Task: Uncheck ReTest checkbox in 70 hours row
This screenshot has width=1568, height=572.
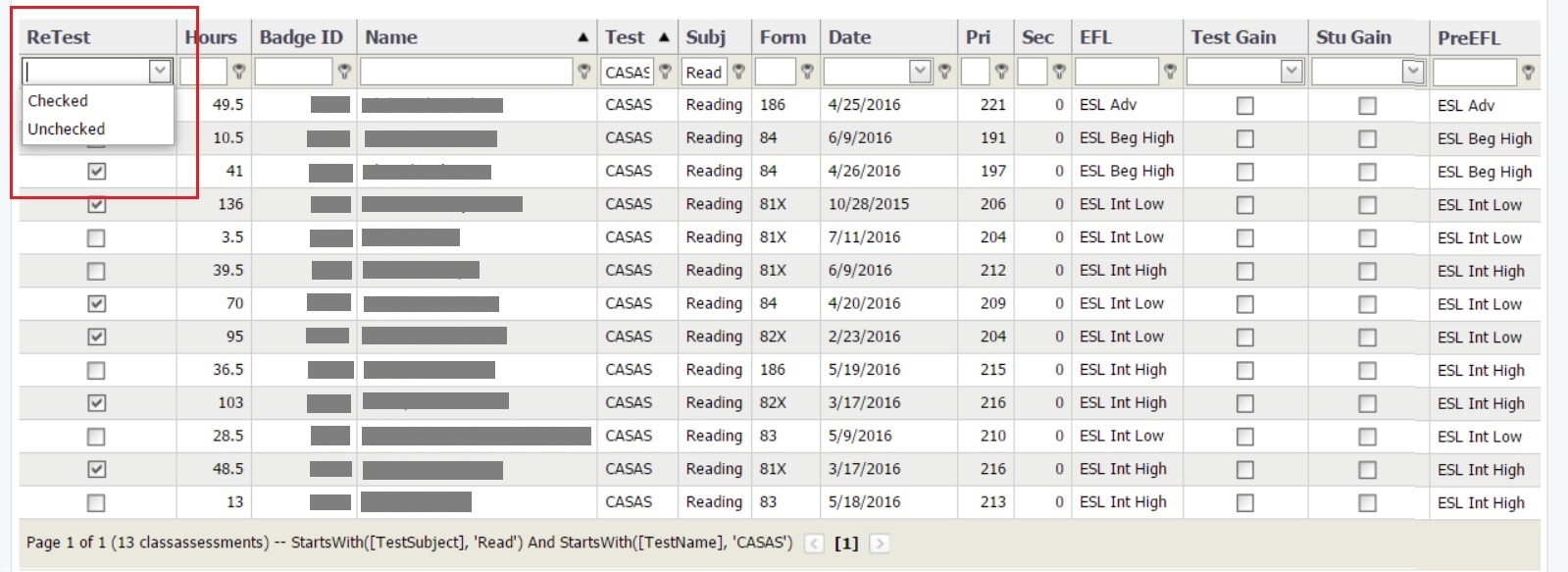Action: point(96,304)
